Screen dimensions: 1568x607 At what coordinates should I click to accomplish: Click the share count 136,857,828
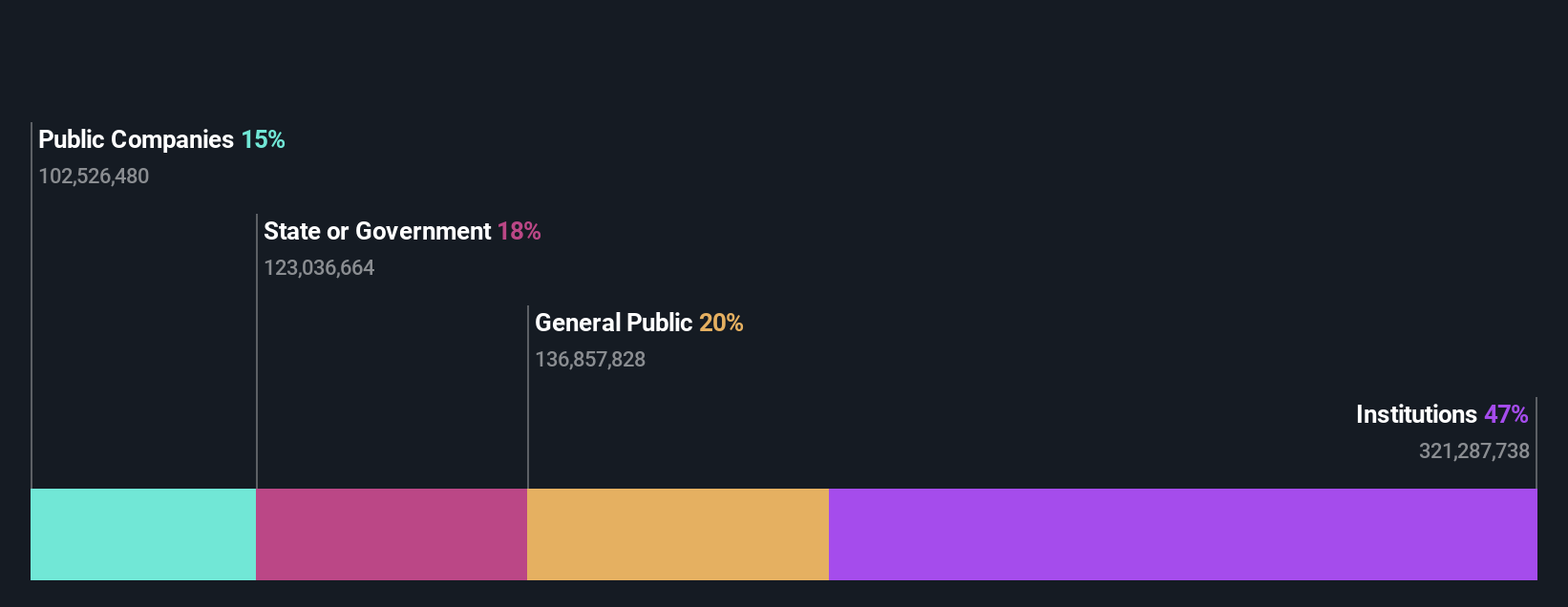pos(590,359)
